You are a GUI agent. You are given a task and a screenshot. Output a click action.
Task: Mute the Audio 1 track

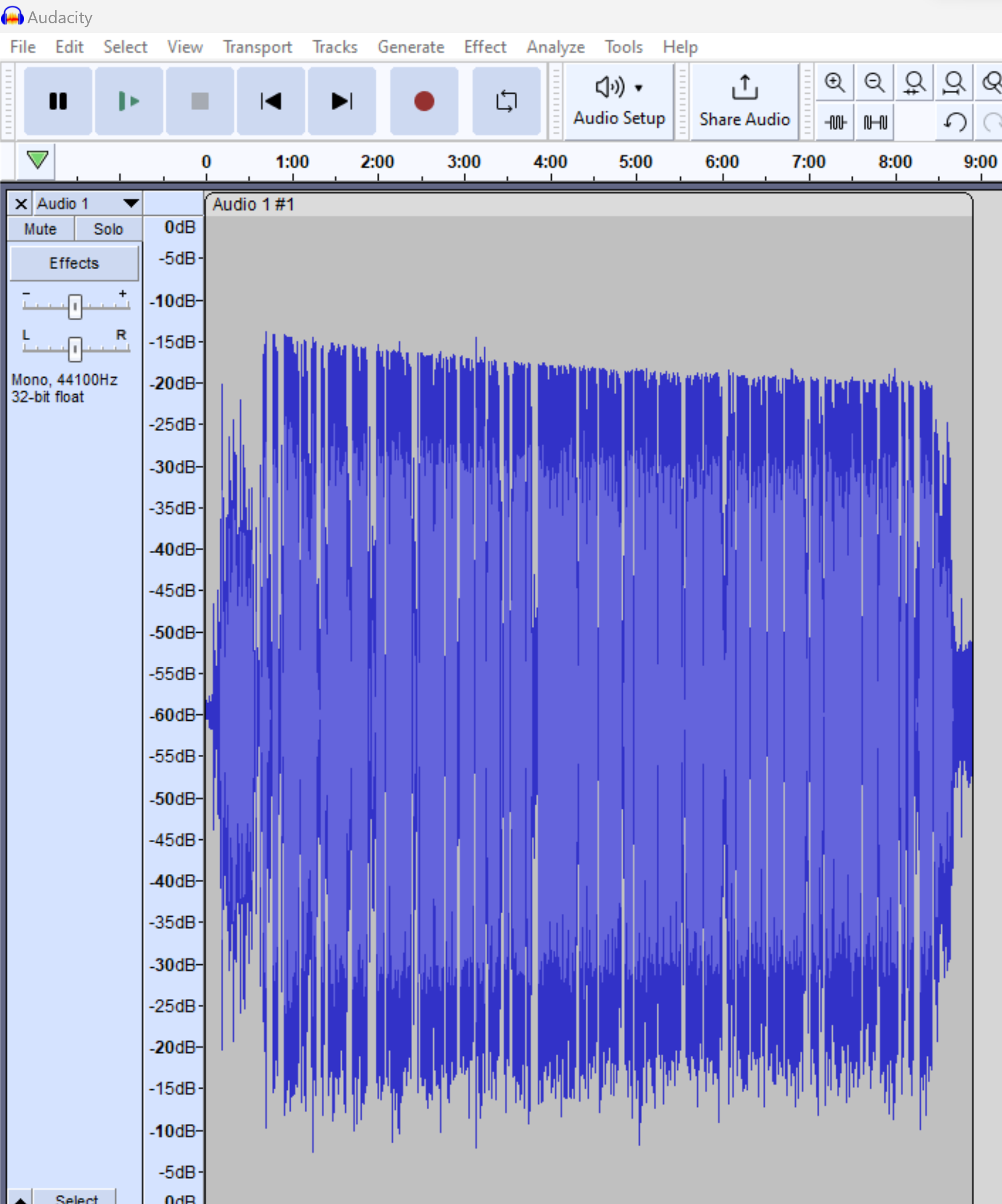pos(40,228)
